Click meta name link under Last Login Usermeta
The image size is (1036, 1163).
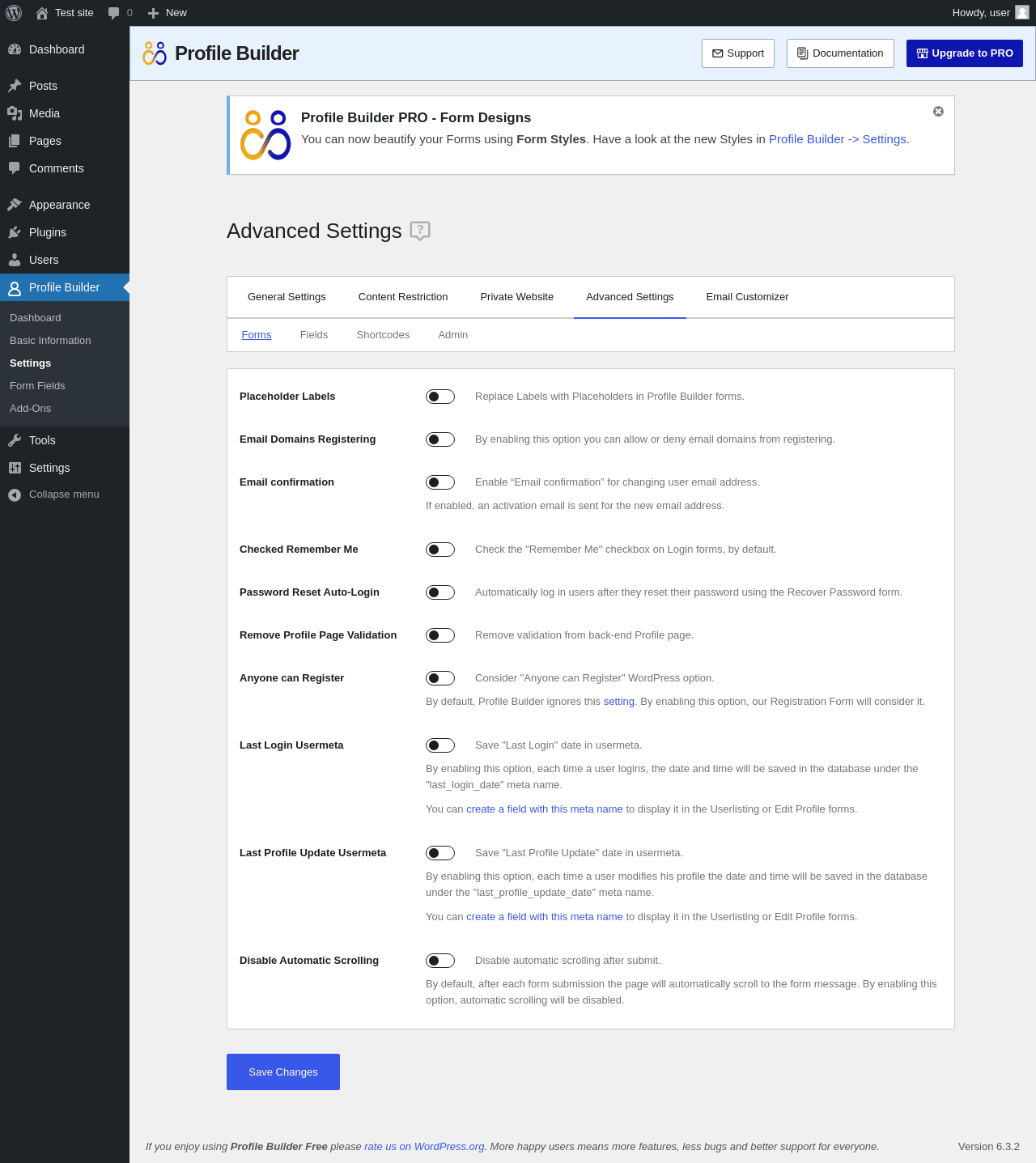pos(545,809)
